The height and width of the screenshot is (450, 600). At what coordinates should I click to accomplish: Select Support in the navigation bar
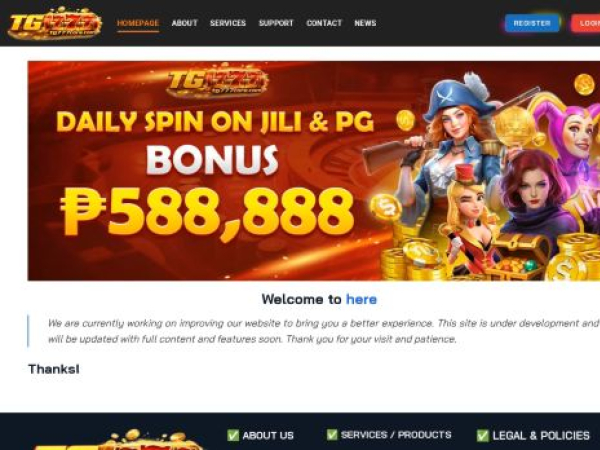(x=276, y=23)
